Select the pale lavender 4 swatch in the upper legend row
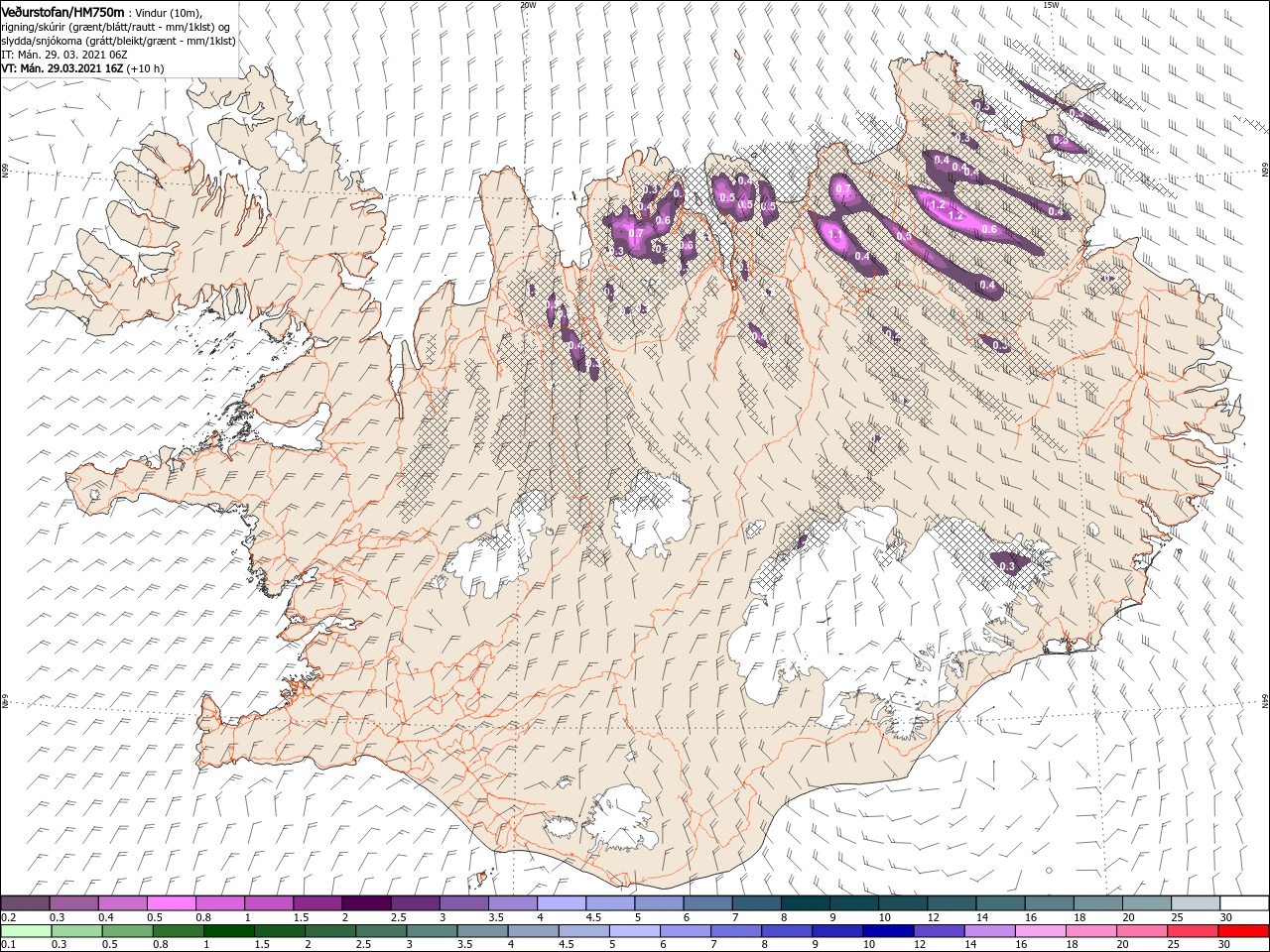 [561, 903]
